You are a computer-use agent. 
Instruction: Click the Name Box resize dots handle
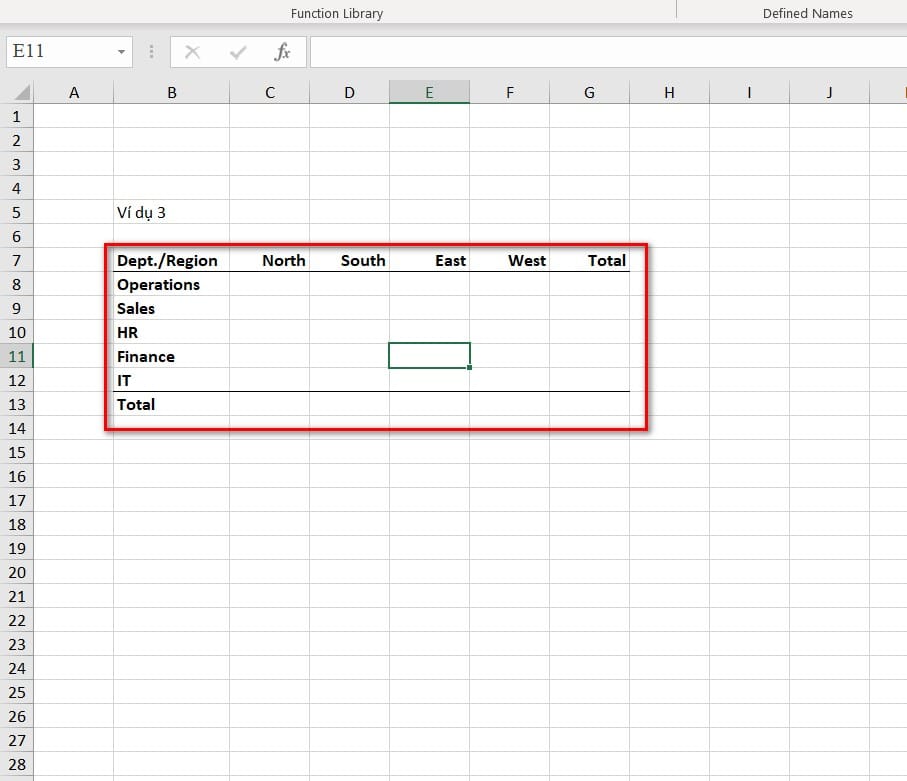coord(152,52)
